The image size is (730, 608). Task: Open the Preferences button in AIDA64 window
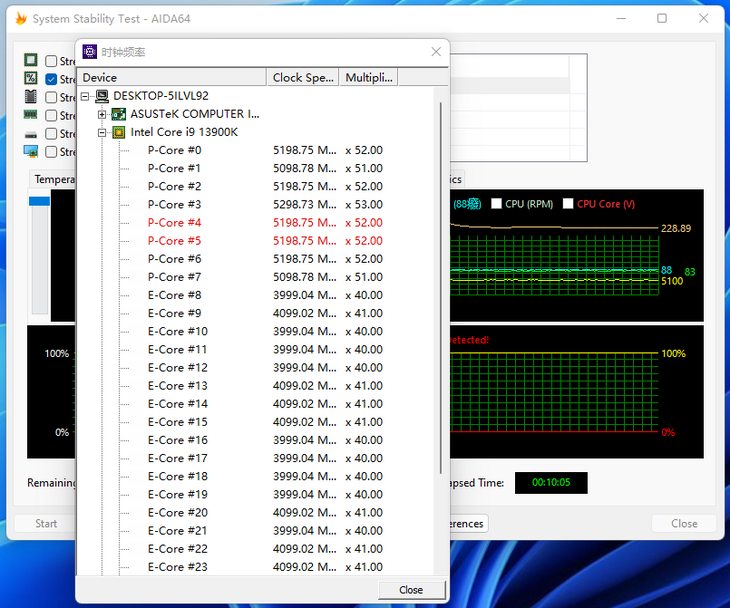point(467,523)
